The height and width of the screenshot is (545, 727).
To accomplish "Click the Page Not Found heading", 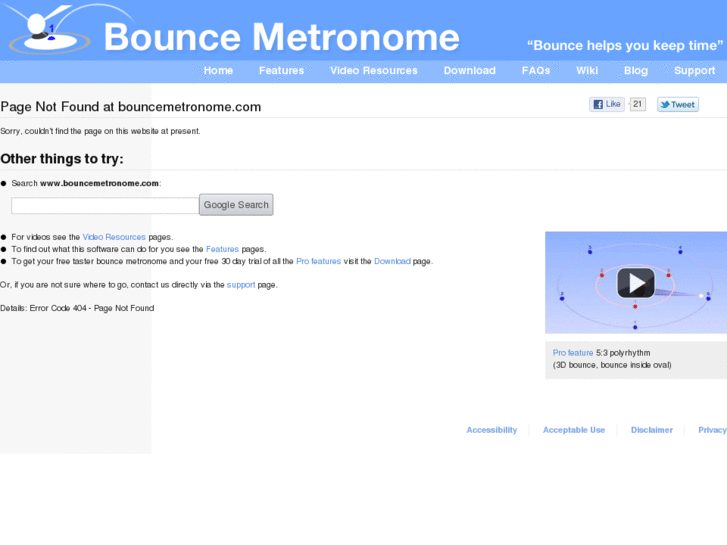I will click(x=131, y=107).
